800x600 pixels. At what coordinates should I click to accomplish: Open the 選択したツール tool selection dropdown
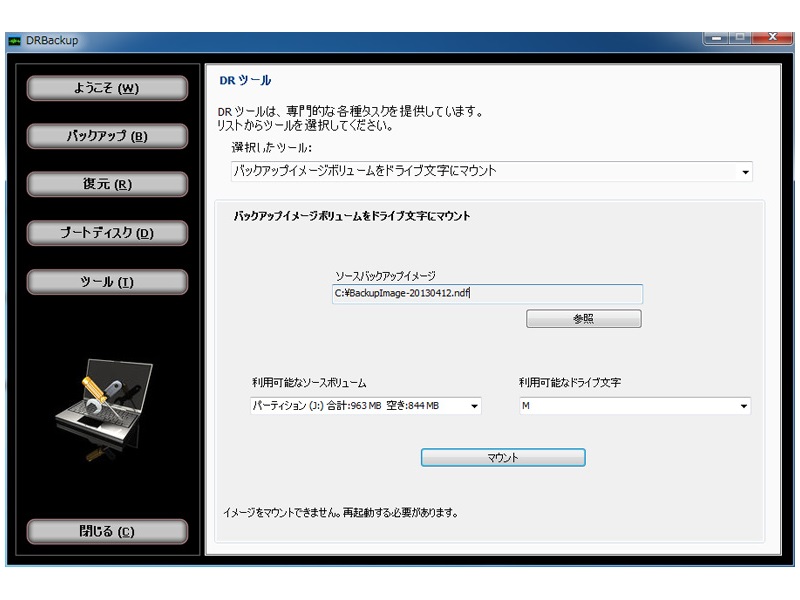pyautogui.click(x=744, y=171)
